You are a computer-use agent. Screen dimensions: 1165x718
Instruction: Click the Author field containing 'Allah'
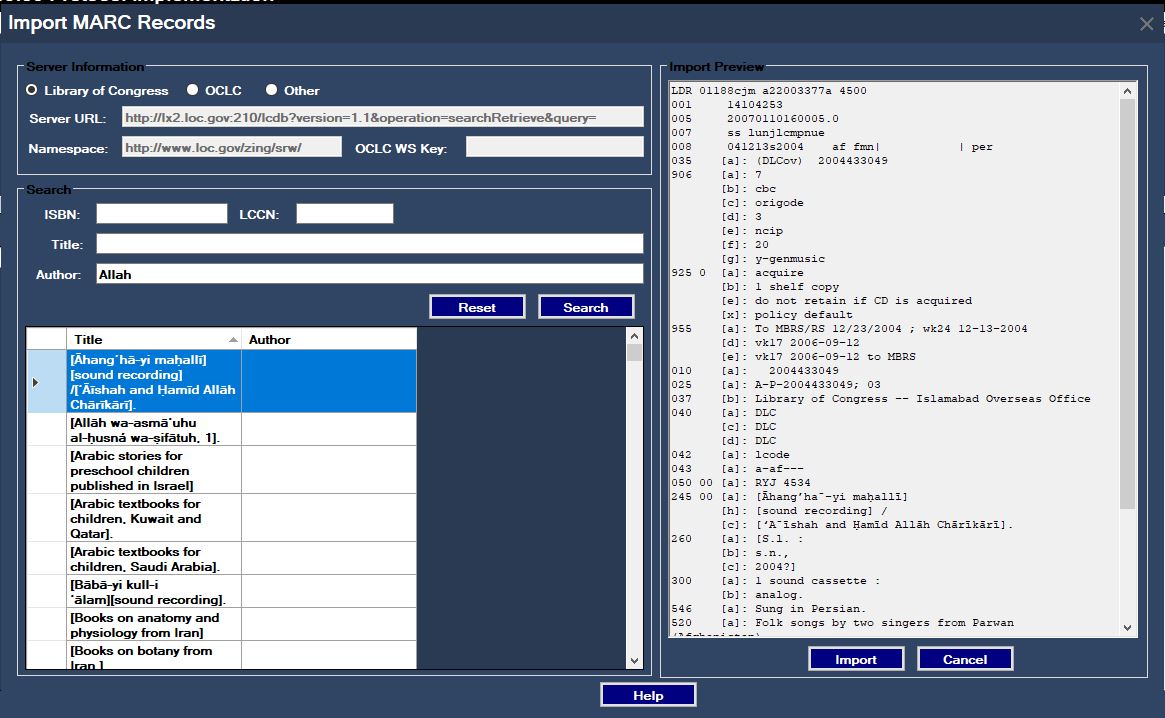(x=368, y=273)
